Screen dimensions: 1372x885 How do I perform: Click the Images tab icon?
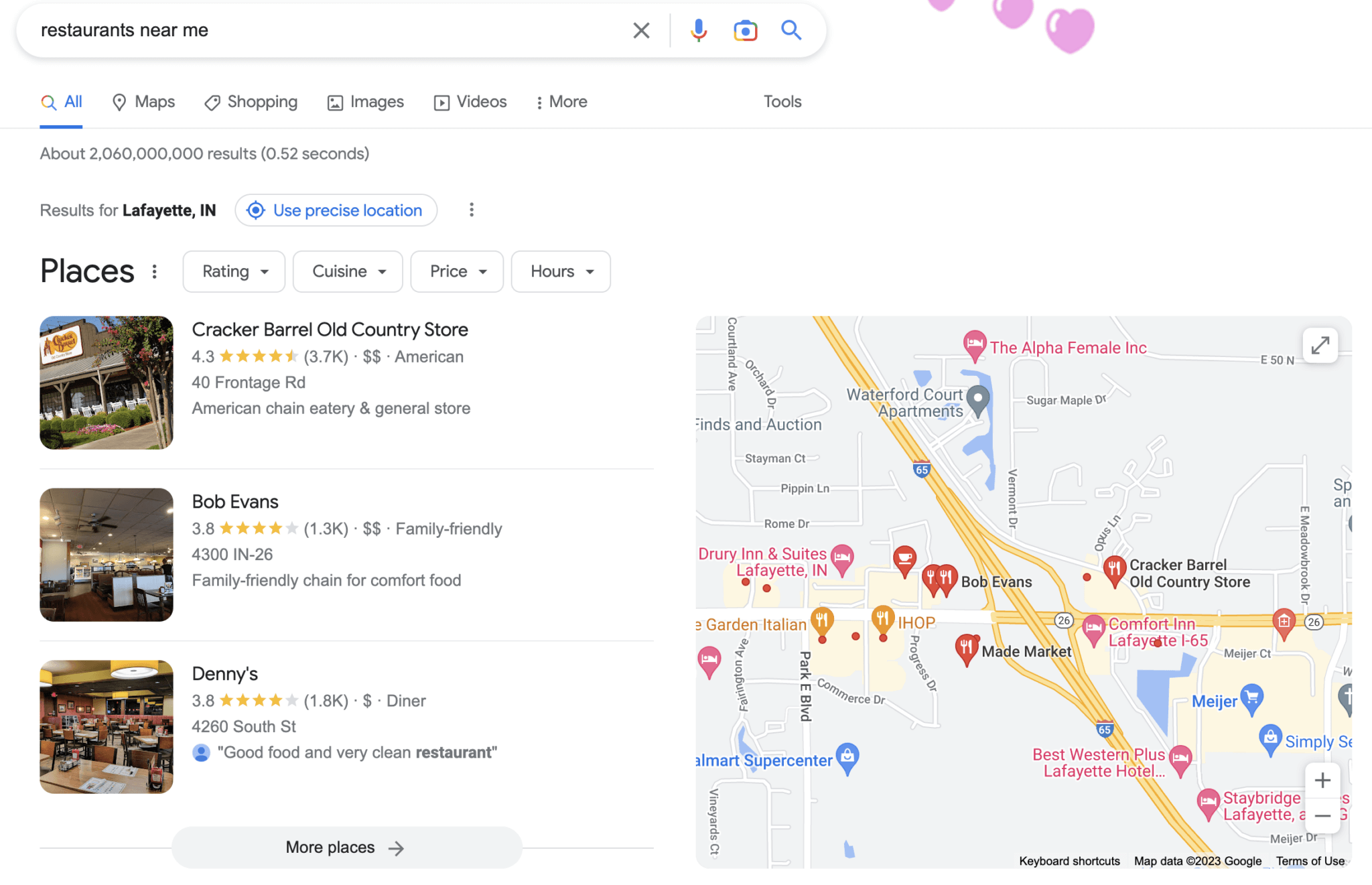333,101
